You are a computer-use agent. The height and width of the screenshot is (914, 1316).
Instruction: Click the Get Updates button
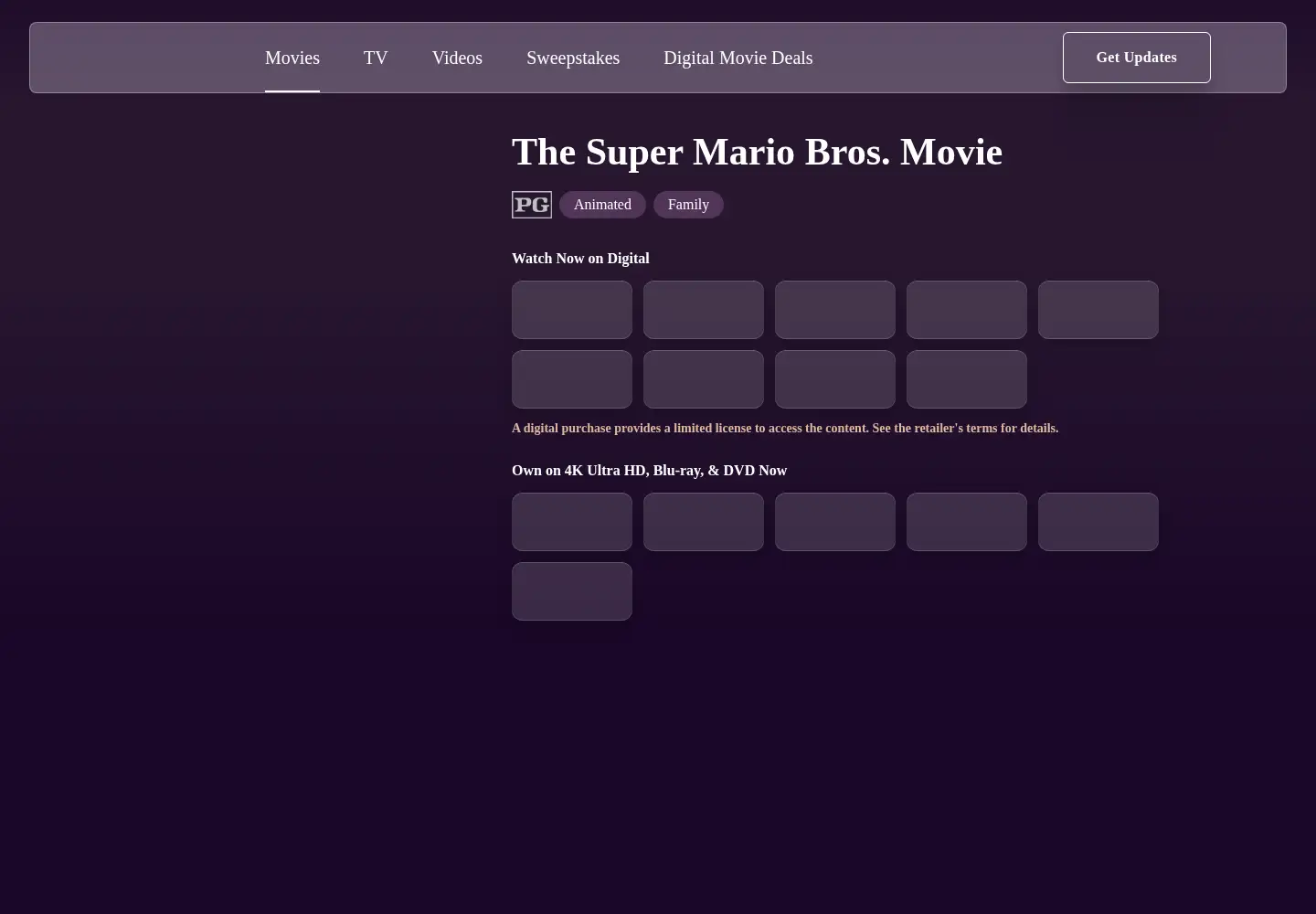coord(1136,58)
